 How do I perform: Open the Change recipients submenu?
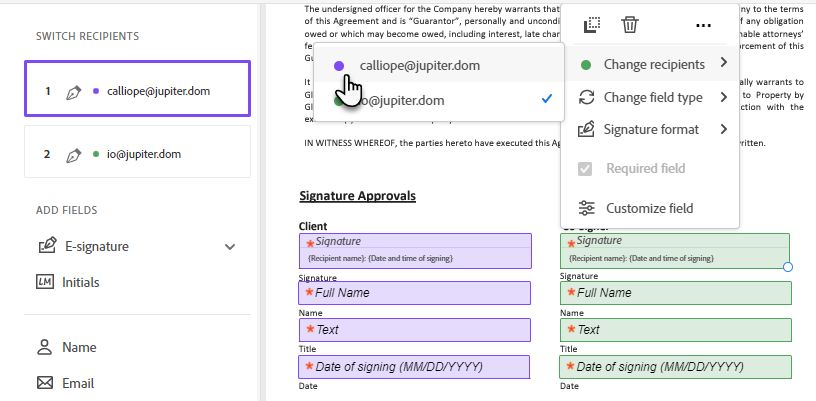click(652, 64)
